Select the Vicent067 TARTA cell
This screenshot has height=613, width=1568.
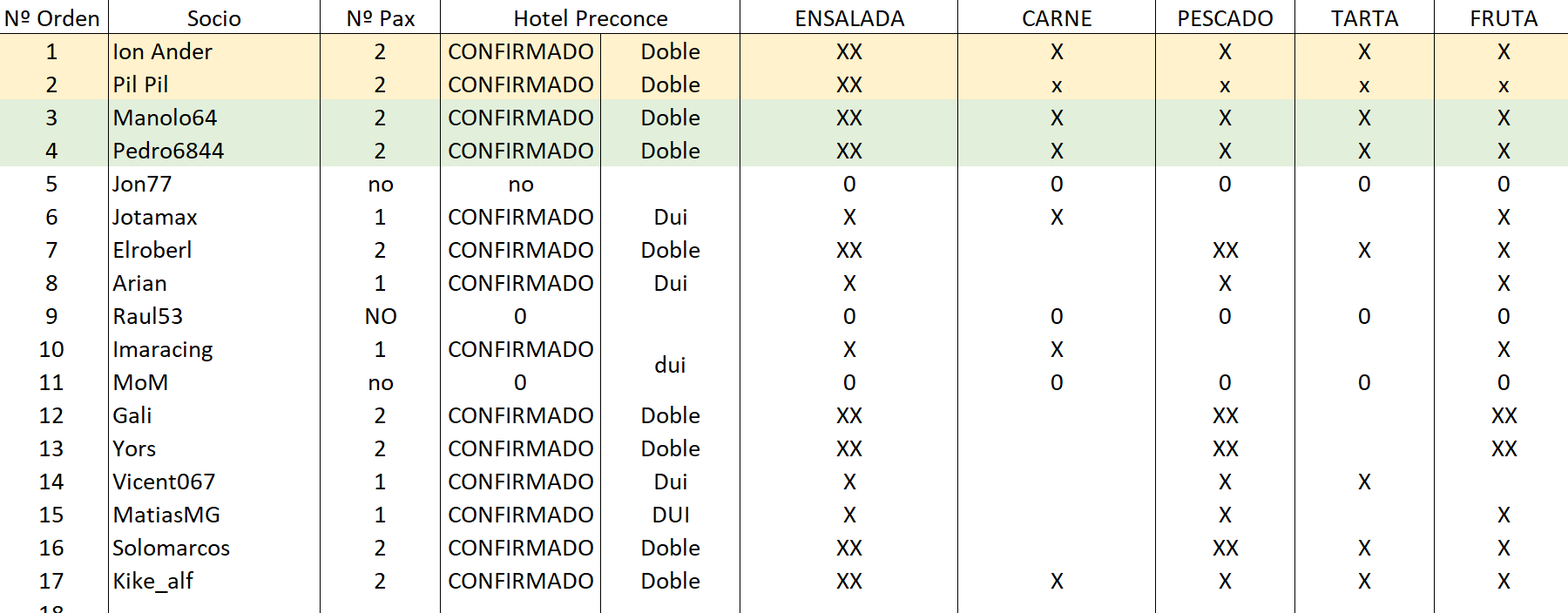click(x=1364, y=482)
